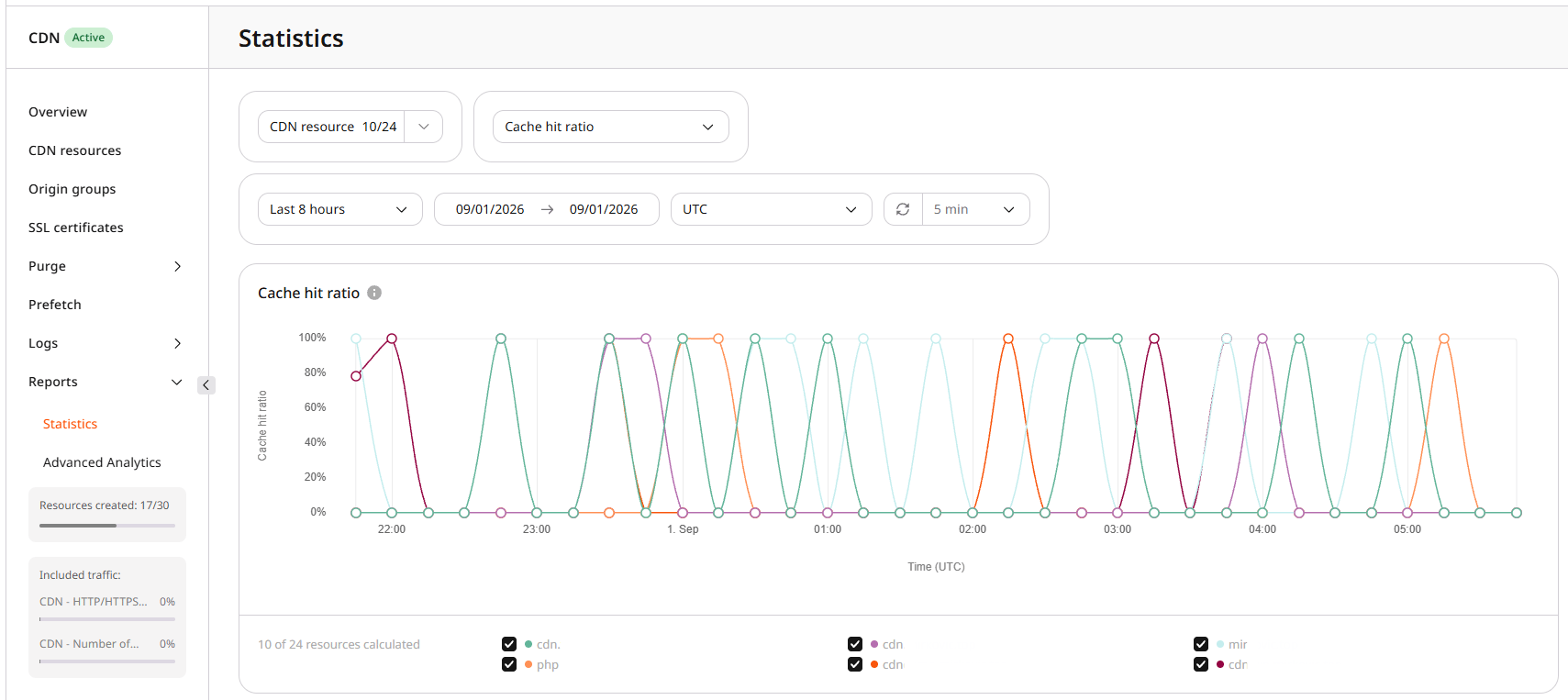1568x700 pixels.
Task: Click the info icon beside Cache hit ratio title
Action: 374,293
